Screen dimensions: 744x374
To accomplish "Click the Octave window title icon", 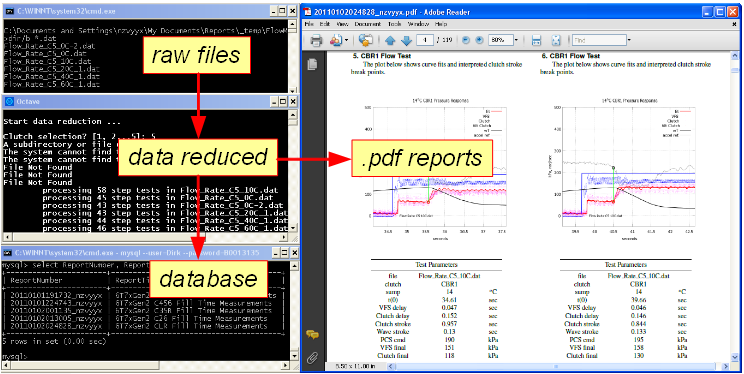I will [9, 101].
